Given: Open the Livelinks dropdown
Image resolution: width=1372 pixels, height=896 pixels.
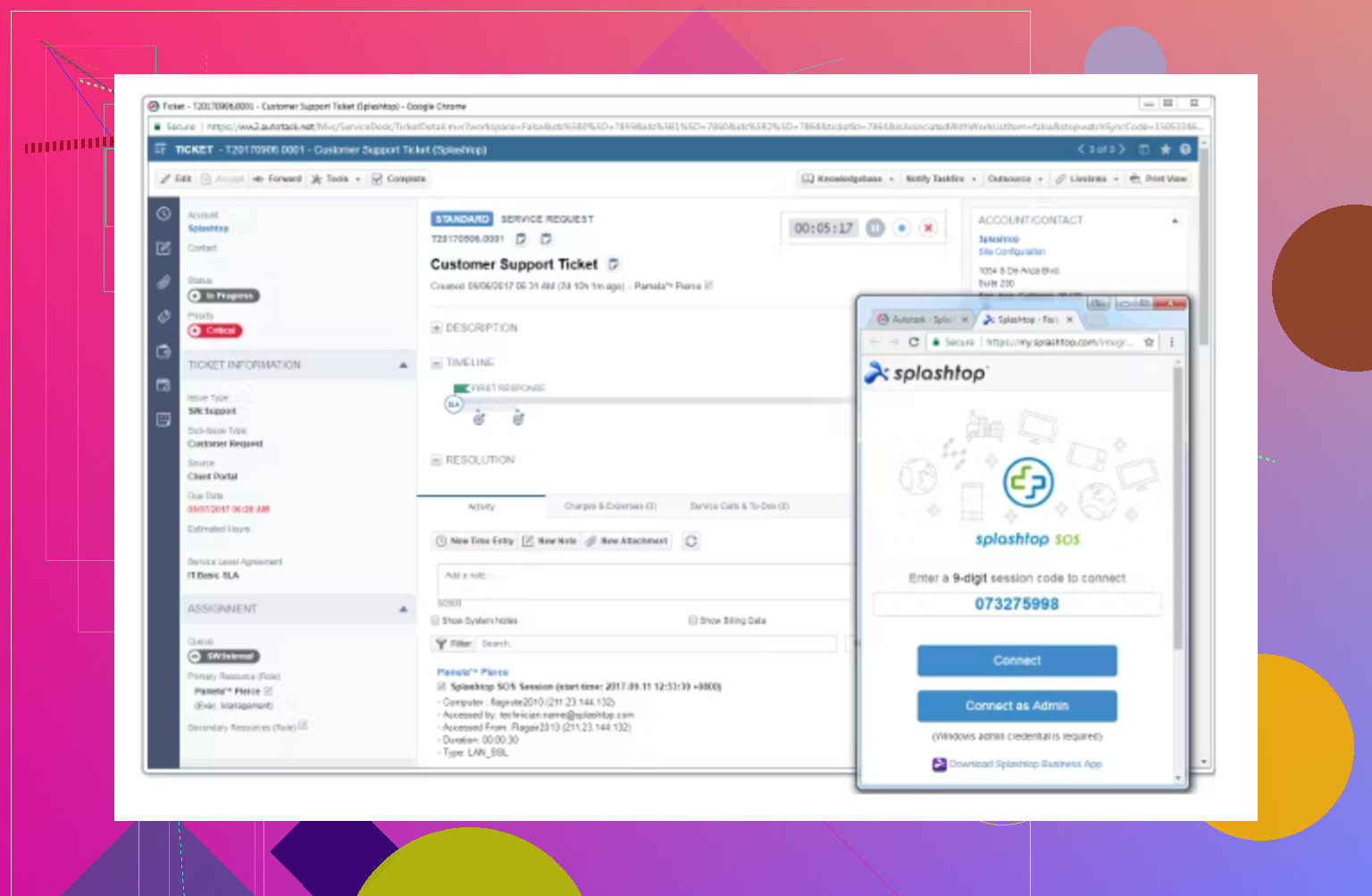Looking at the screenshot, I should coord(1087,179).
